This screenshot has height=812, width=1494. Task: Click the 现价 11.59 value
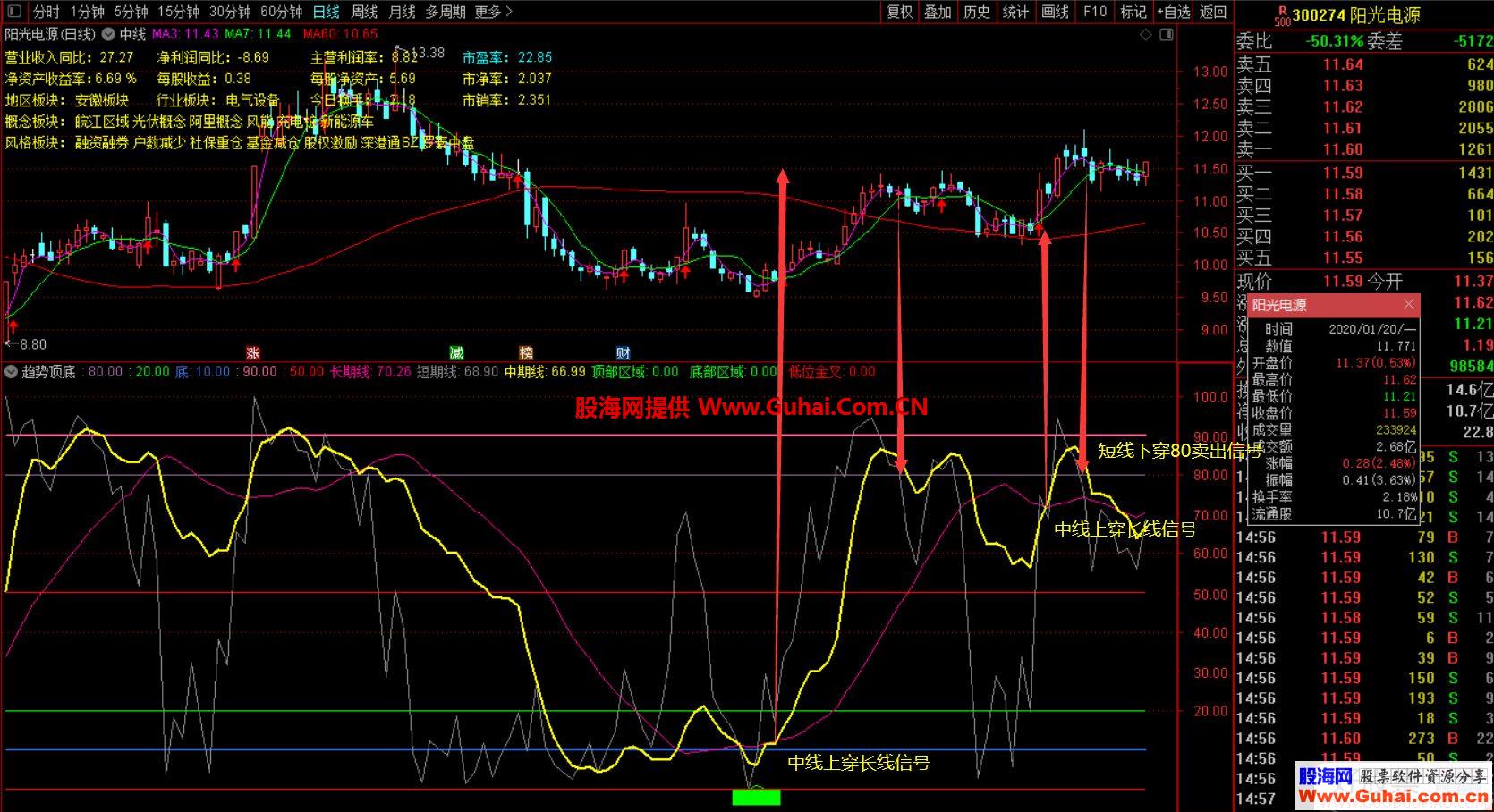[x=1343, y=281]
